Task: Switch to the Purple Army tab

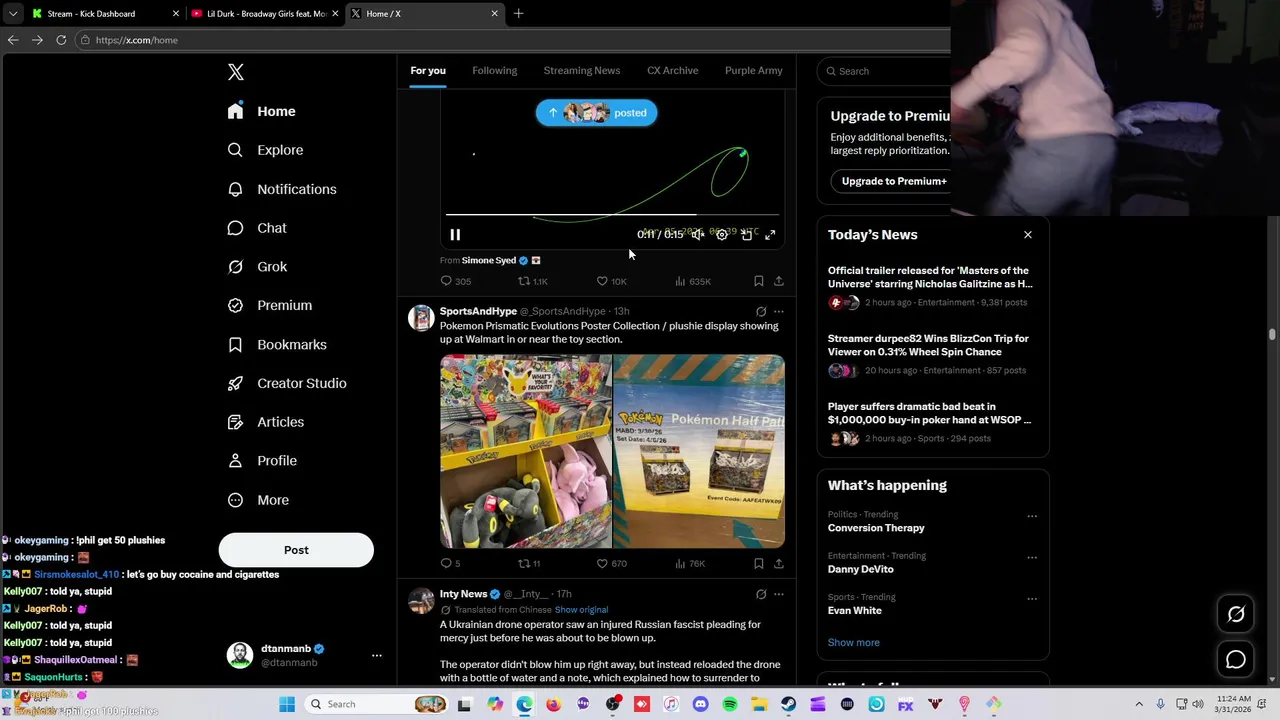Action: 754,71
